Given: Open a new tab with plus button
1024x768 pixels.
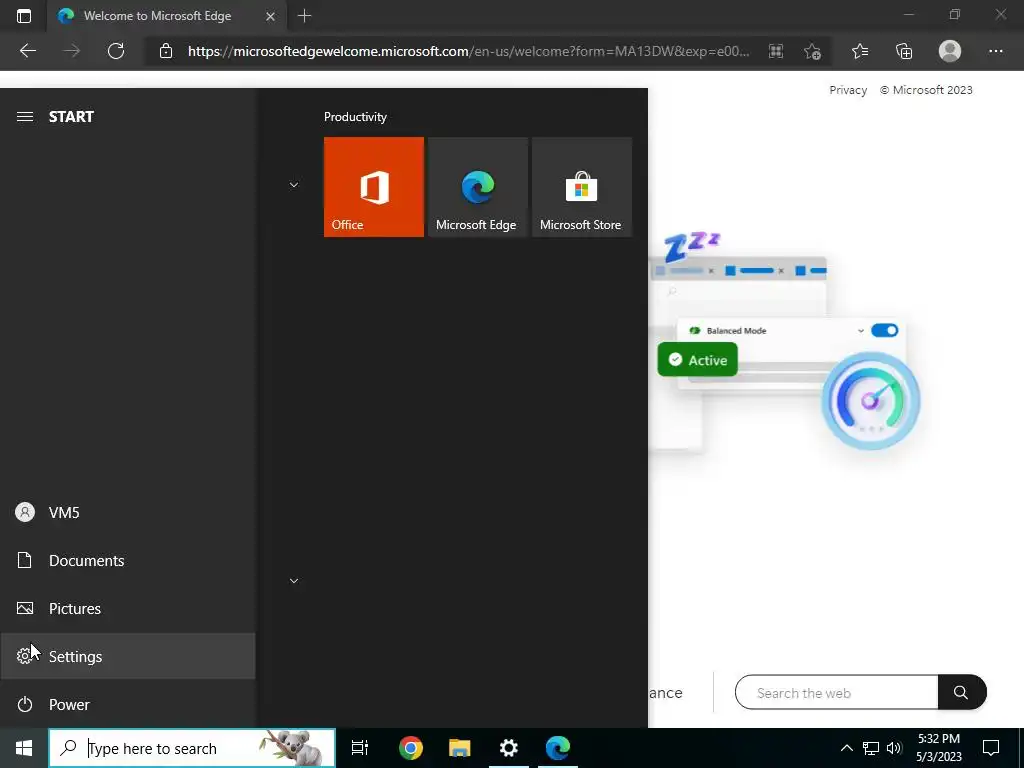Looking at the screenshot, I should [304, 16].
